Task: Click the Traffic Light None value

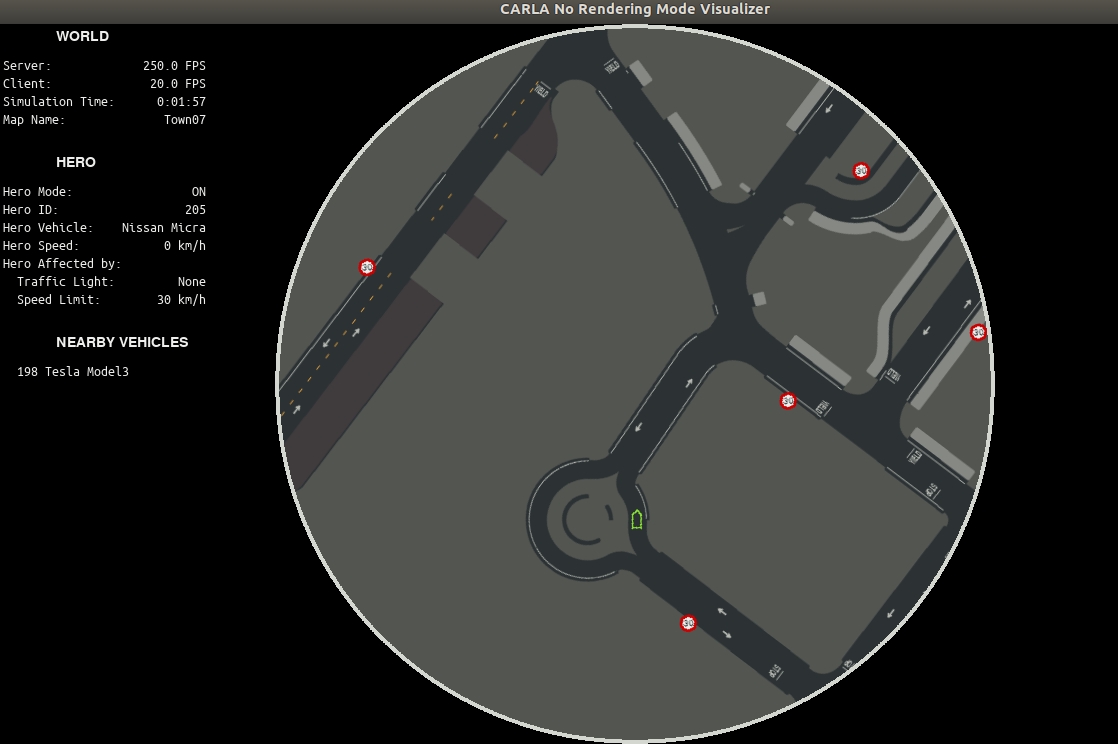Action: [191, 282]
